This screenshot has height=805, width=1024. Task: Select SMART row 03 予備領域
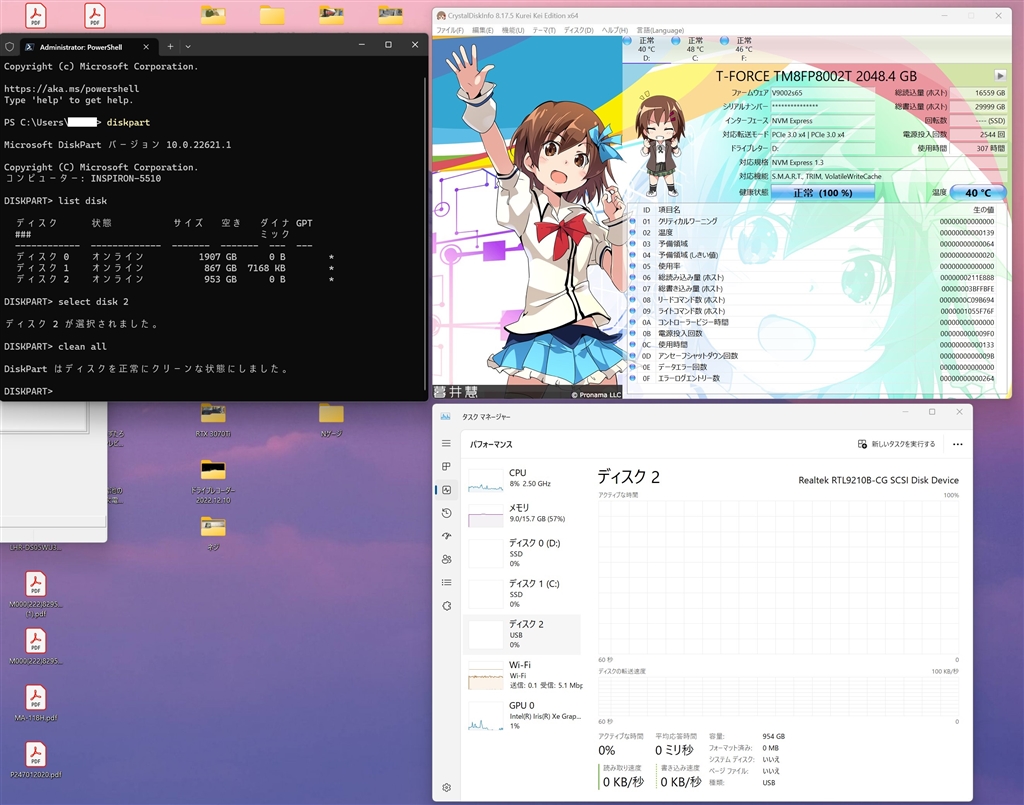point(814,244)
